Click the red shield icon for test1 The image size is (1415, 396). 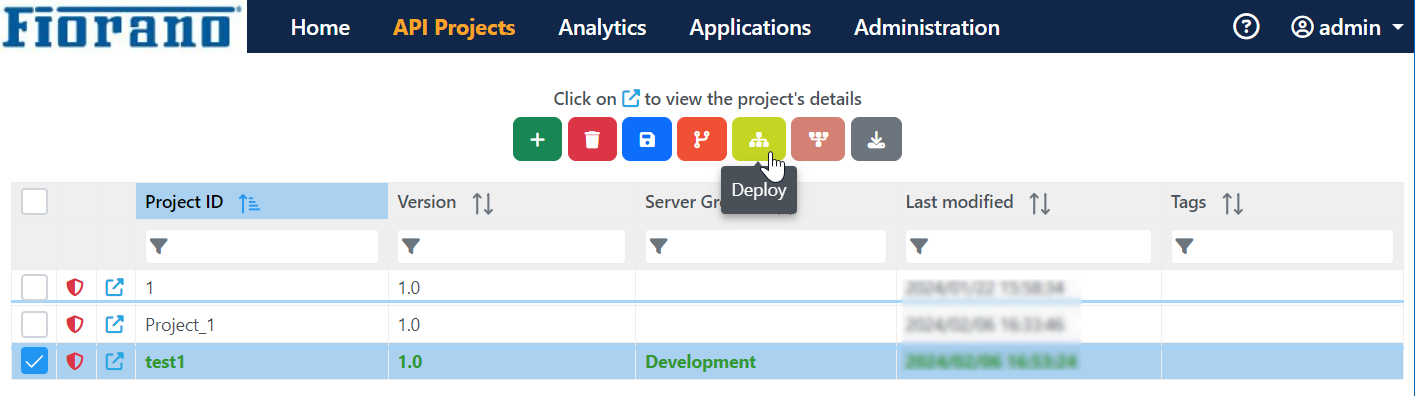[x=75, y=361]
